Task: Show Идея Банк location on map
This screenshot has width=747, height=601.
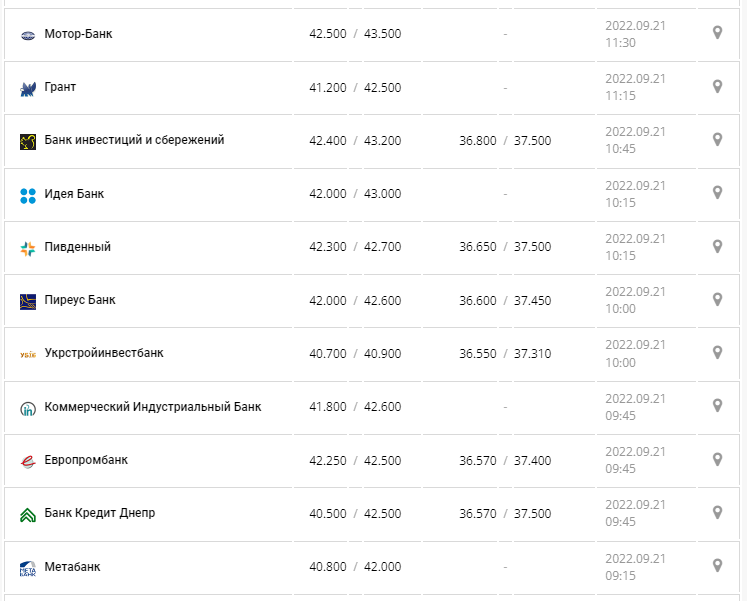Action: coord(717,192)
